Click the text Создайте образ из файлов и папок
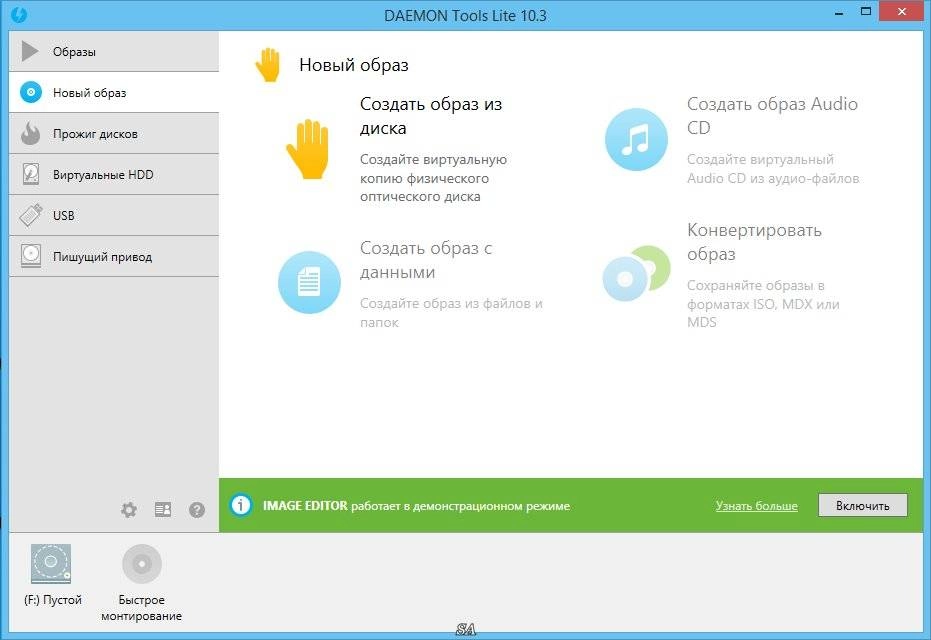This screenshot has height=640, width=931. [x=451, y=313]
